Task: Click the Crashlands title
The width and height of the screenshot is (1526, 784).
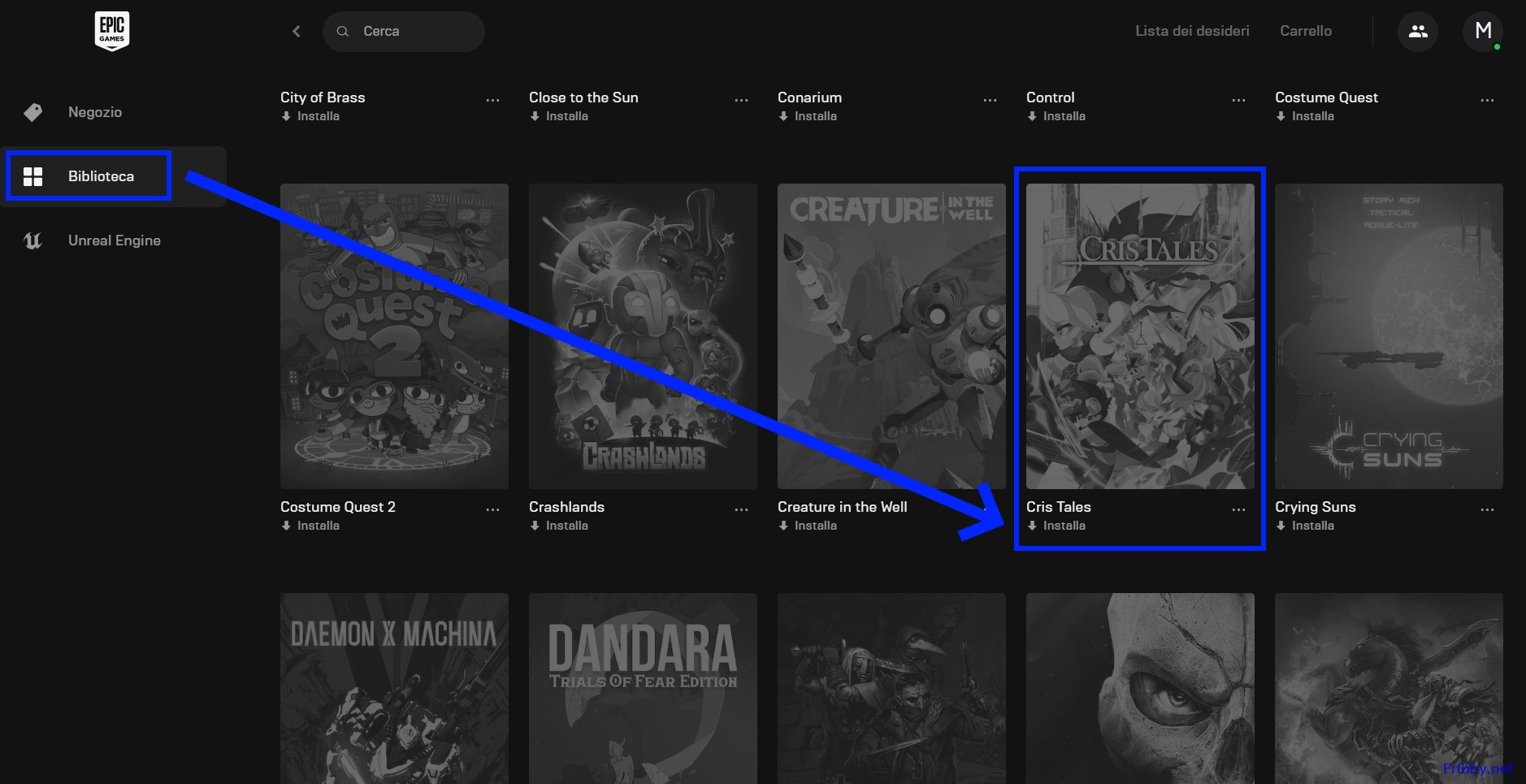Action: tap(566, 507)
